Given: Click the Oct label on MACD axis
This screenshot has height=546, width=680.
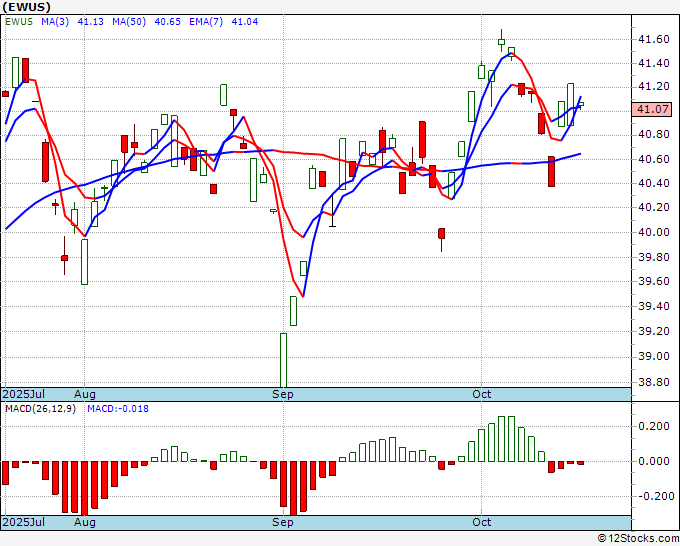Looking at the screenshot, I should tap(481, 522).
